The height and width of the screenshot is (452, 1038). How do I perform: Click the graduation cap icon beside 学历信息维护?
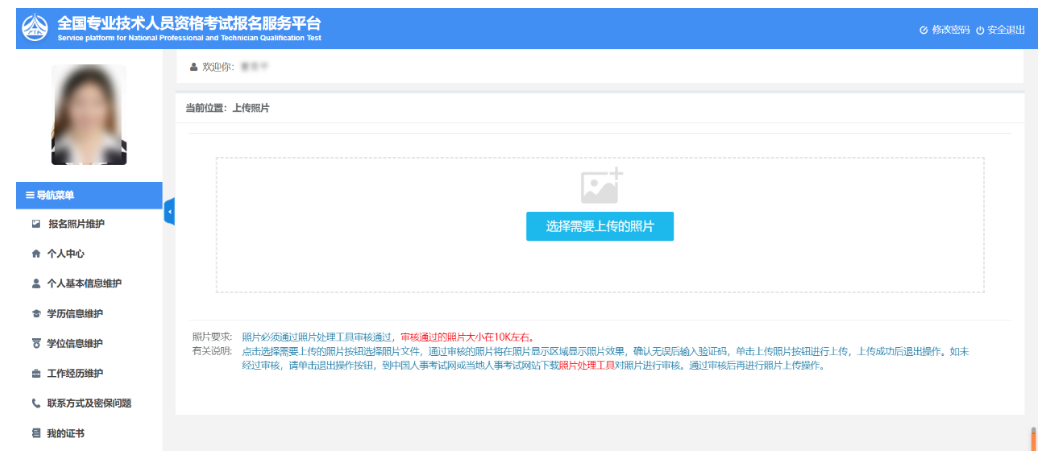coord(36,314)
